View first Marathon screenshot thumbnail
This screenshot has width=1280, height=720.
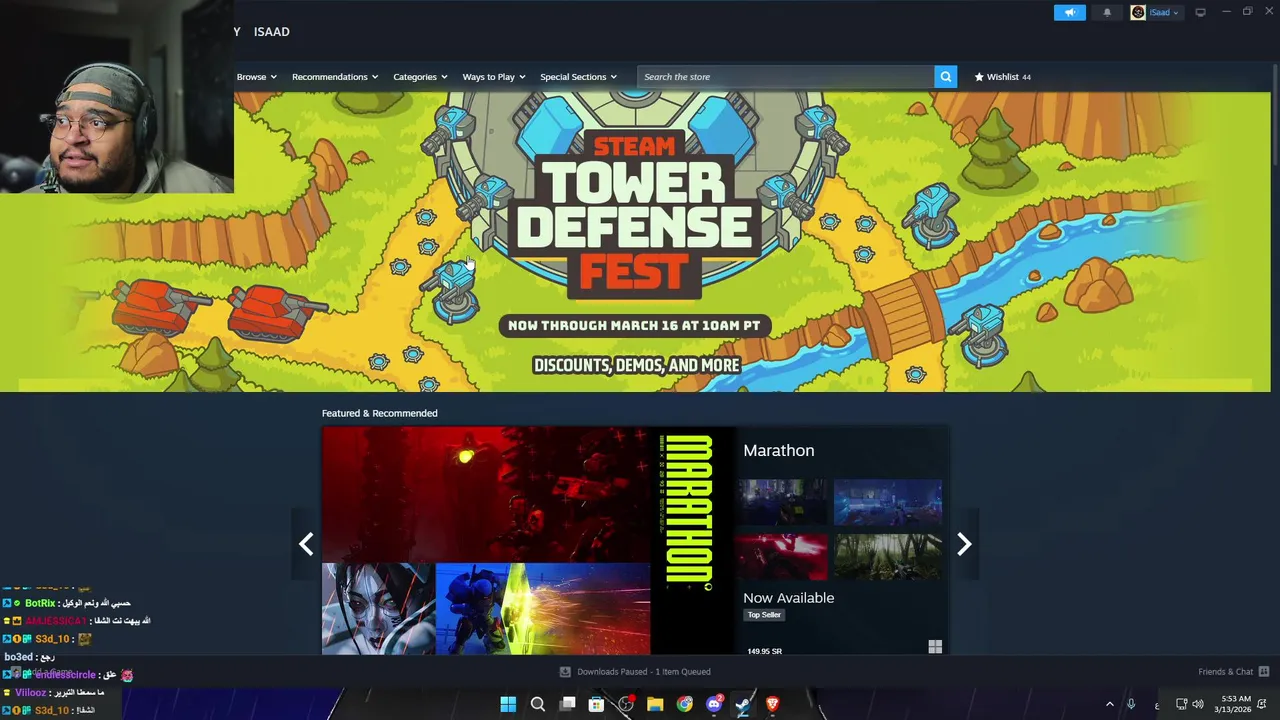click(x=782, y=502)
